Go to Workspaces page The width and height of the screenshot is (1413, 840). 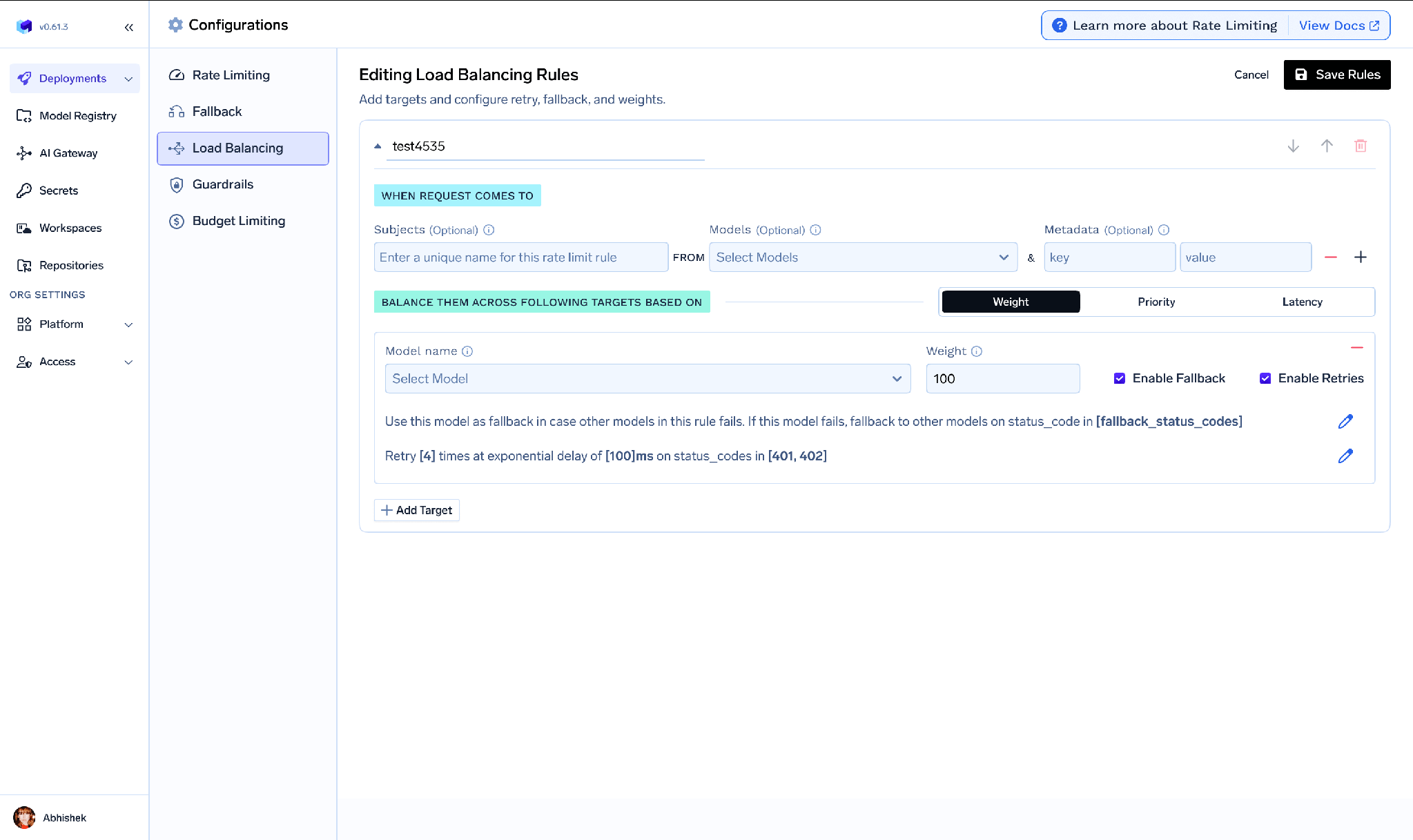point(75,228)
